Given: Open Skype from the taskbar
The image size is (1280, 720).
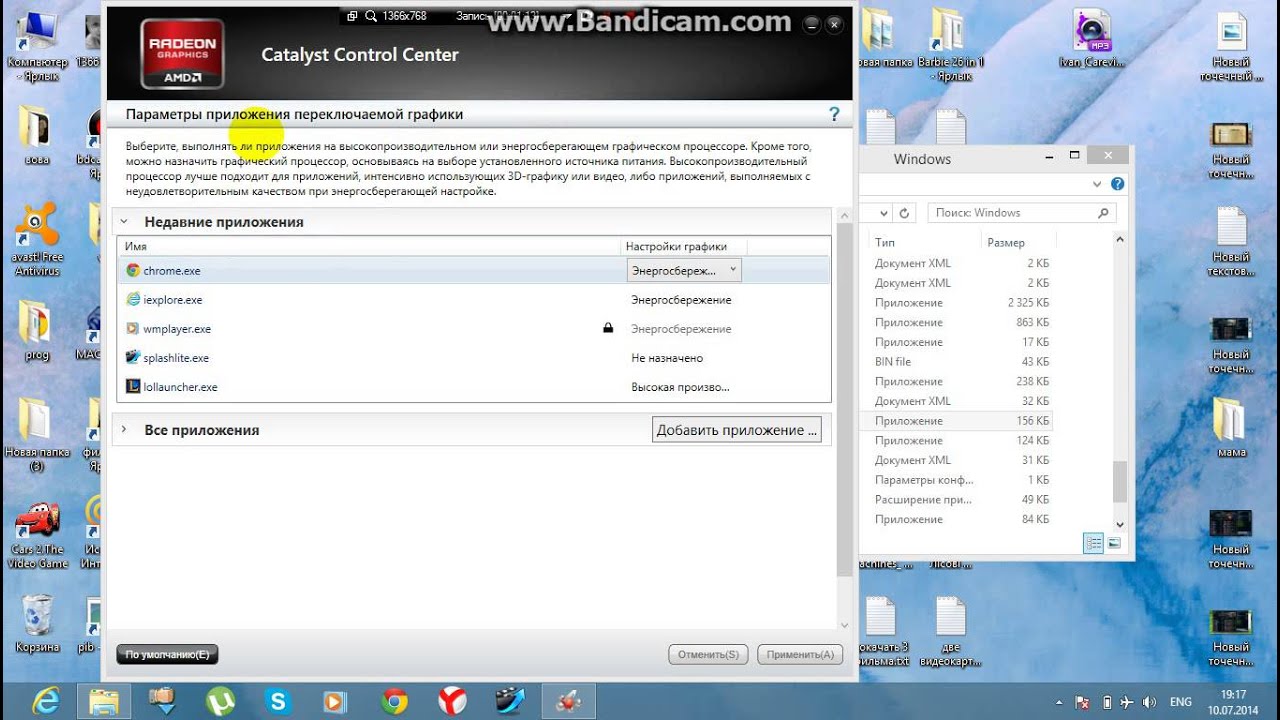Looking at the screenshot, I should coord(278,701).
